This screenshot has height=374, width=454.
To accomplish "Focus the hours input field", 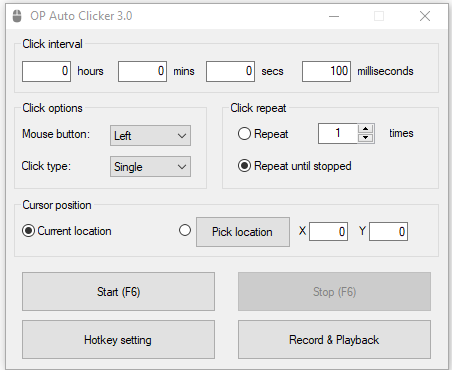I will click(x=46, y=71).
